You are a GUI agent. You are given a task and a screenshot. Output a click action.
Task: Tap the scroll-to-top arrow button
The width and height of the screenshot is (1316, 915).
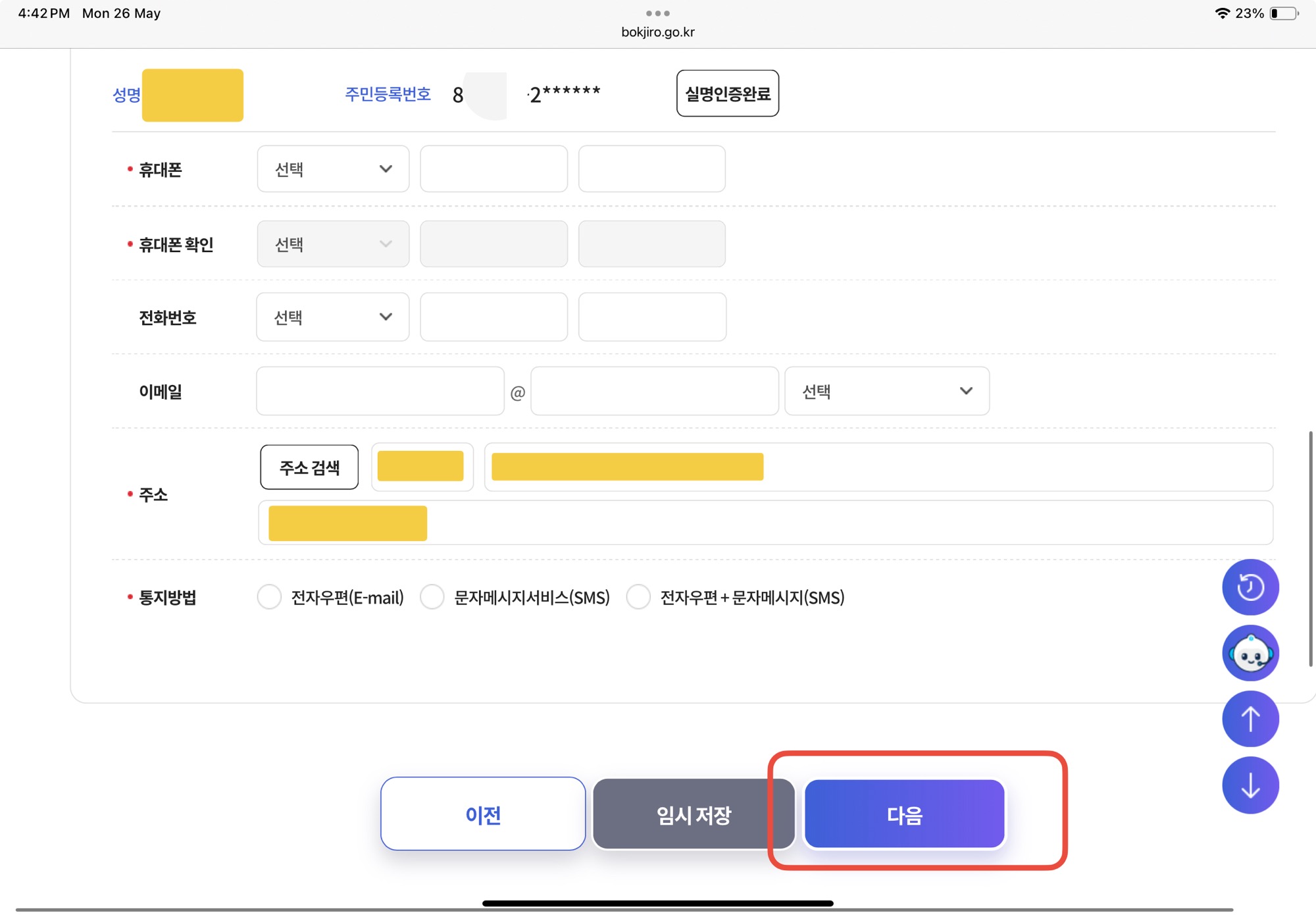(x=1250, y=719)
